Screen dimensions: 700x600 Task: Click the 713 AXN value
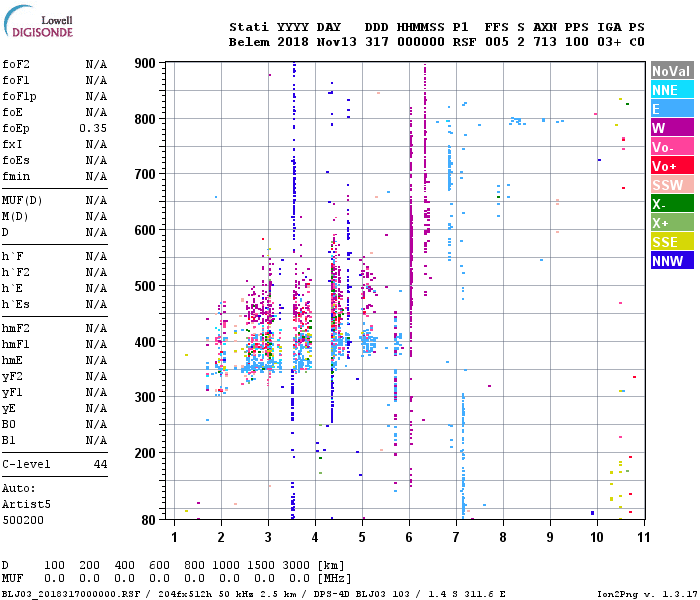tap(545, 42)
